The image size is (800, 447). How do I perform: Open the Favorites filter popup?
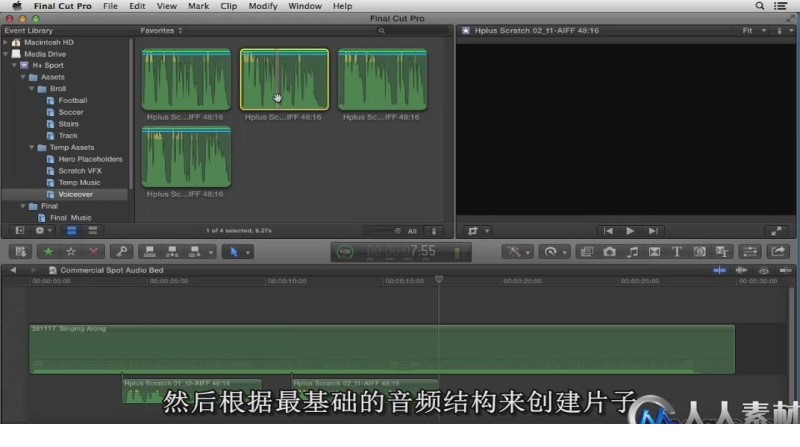(x=161, y=31)
